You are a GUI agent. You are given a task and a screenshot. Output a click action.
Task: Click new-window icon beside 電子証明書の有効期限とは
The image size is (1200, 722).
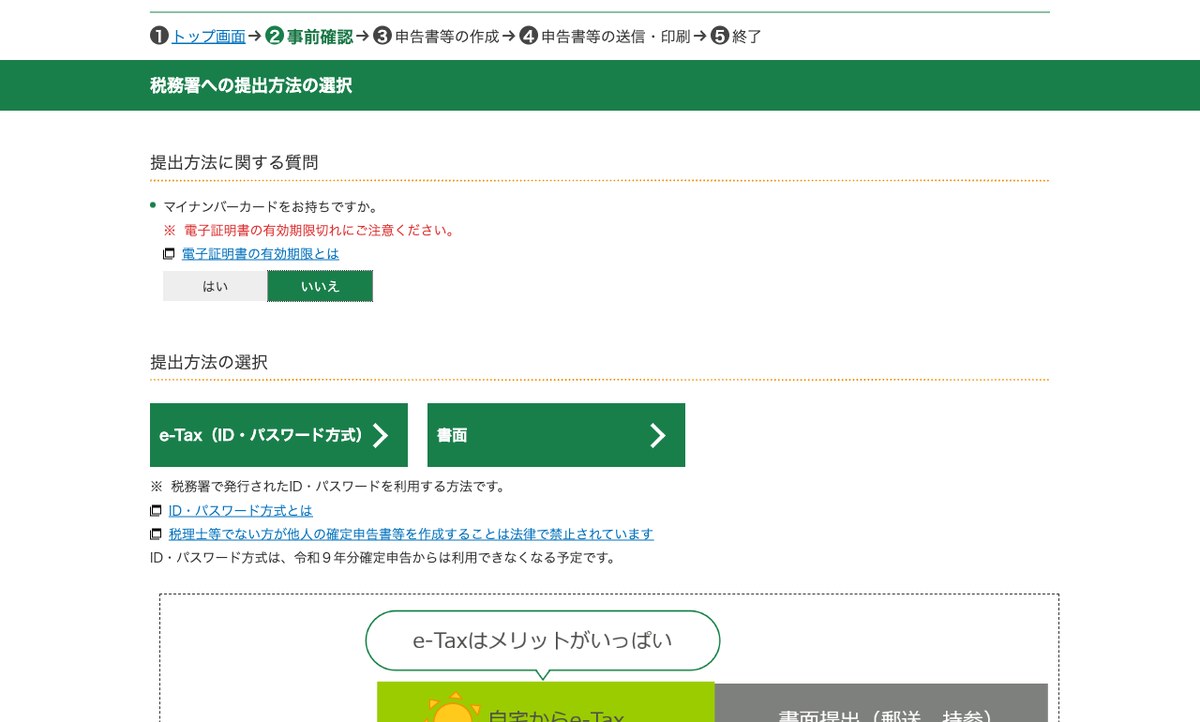pyautogui.click(x=169, y=254)
